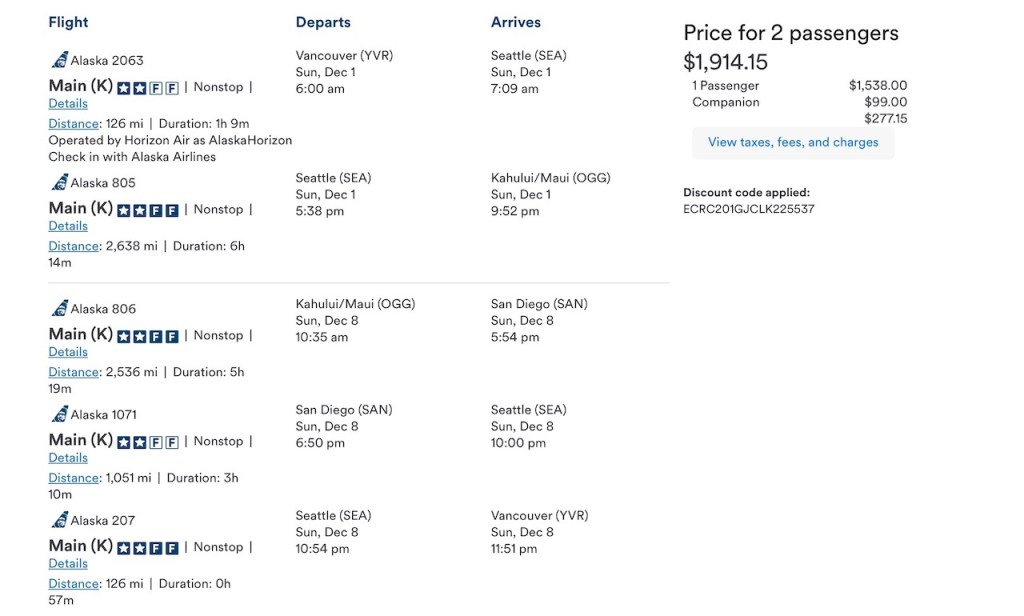Open Distance link showing 1,051 mi
The height and width of the screenshot is (616, 1024).
coord(74,478)
